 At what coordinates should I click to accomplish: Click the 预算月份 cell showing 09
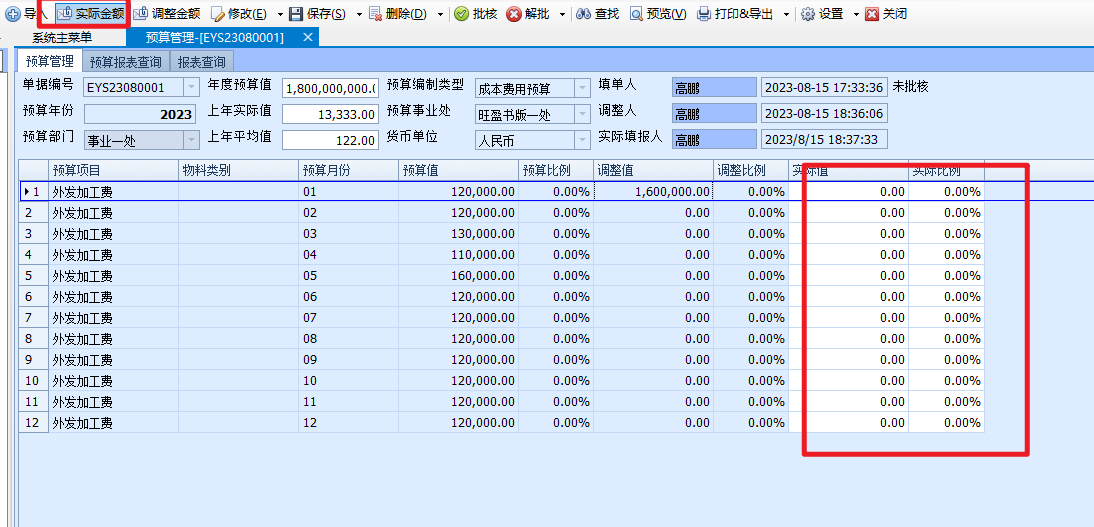pos(348,359)
